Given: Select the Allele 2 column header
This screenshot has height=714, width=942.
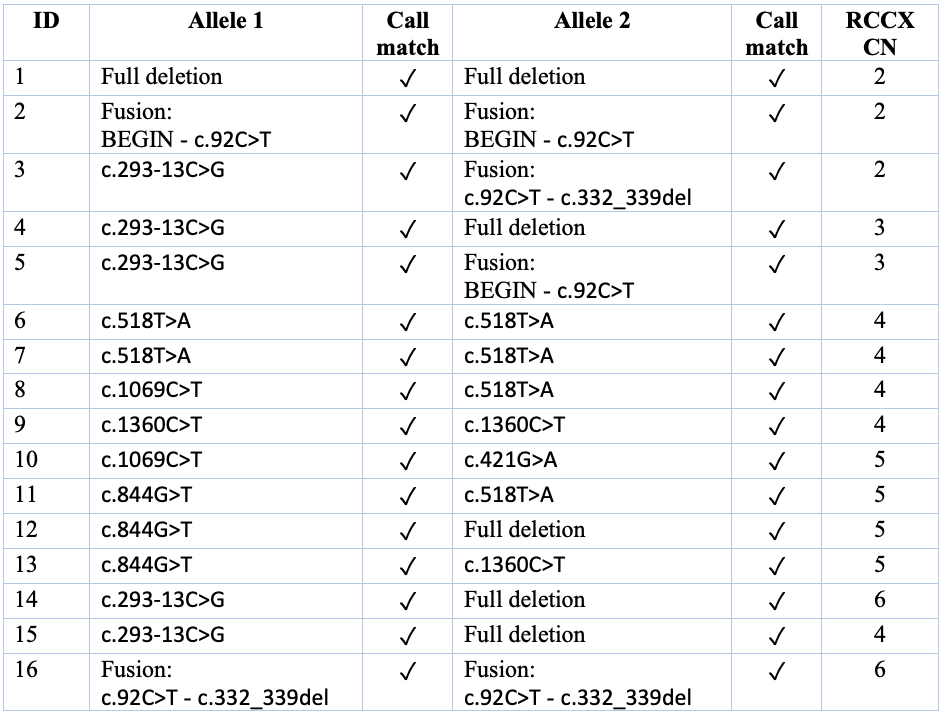Looking at the screenshot, I should pyautogui.click(x=592, y=21).
